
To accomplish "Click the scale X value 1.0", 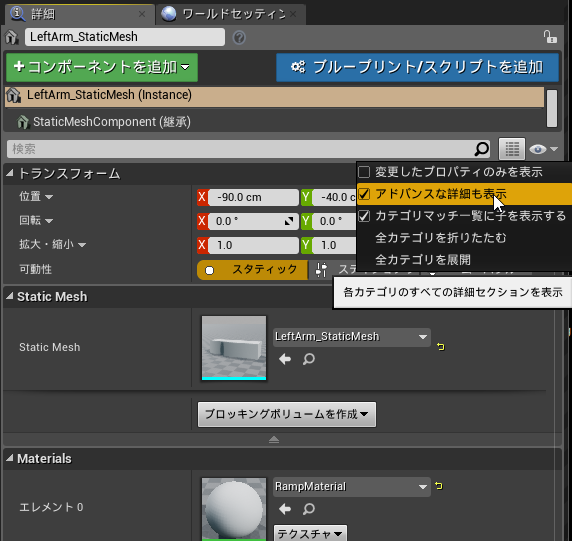I will (253, 245).
